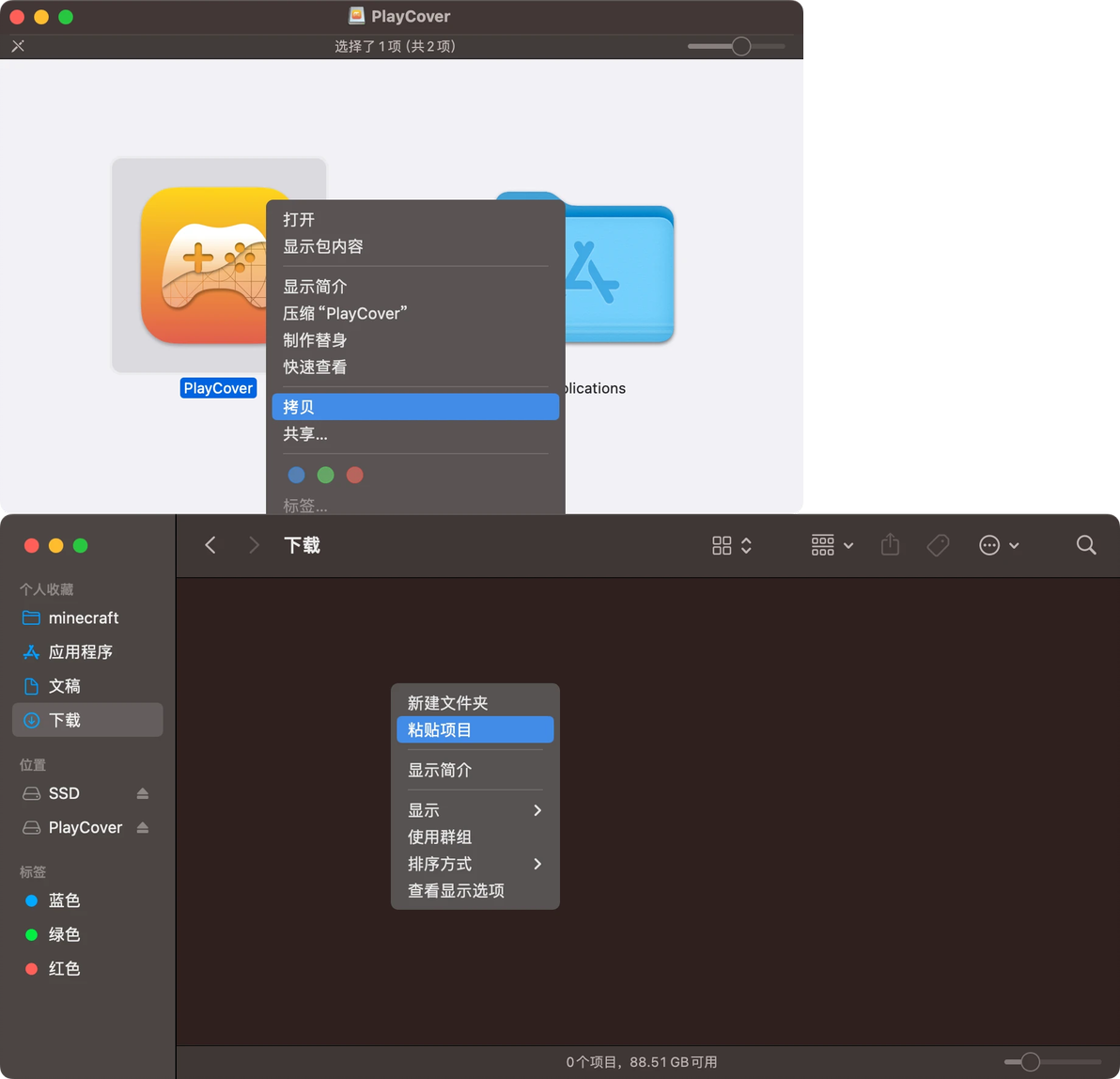
Task: Click 粘贴项目 to paste the item
Action: click(475, 729)
